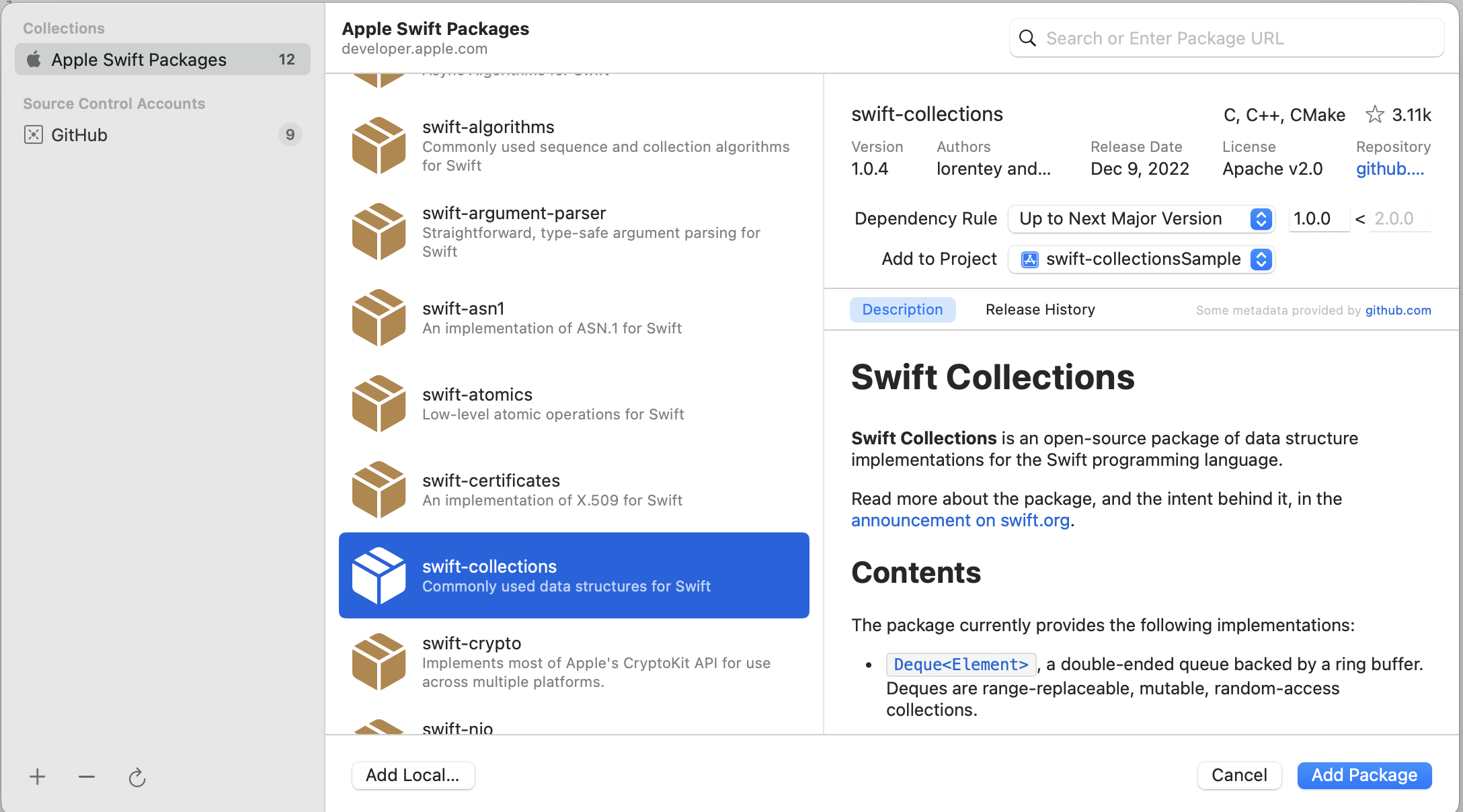
Task: Click the GitHub account icon
Action: [x=34, y=134]
